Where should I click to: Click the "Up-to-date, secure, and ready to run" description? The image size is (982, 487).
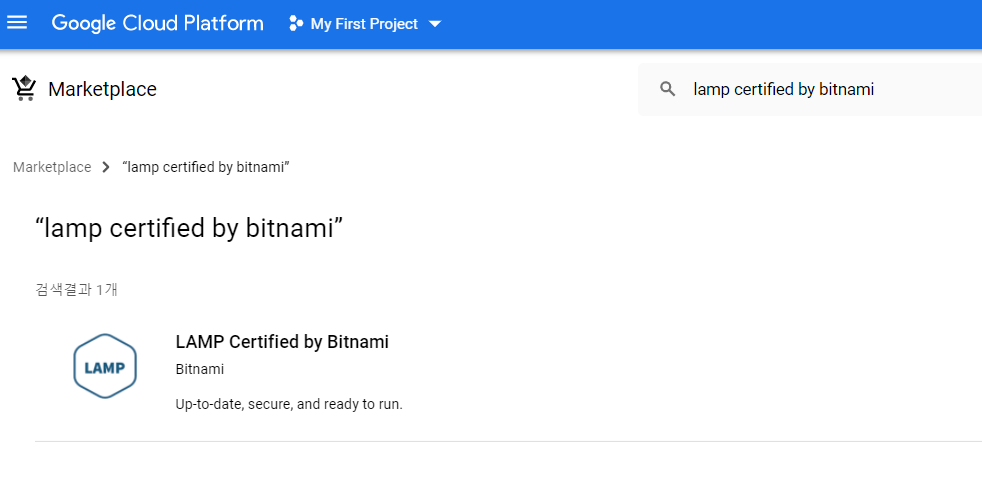click(x=289, y=404)
